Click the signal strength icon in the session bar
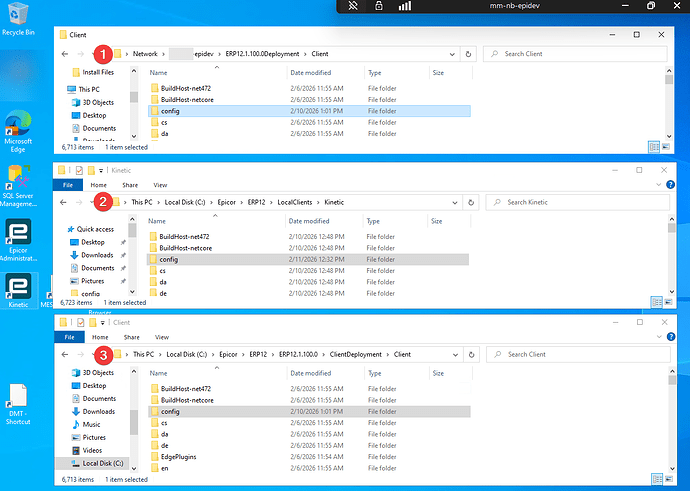The image size is (690, 491). pyautogui.click(x=404, y=6)
